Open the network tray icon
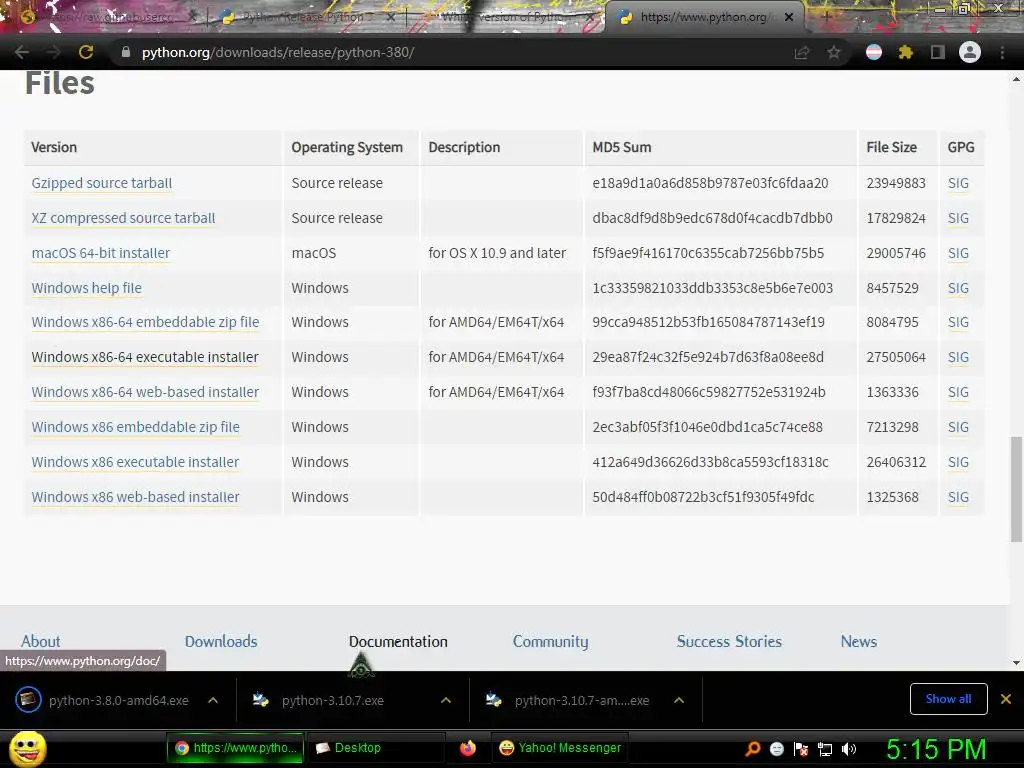Viewport: 1024px width, 768px height. [825, 749]
